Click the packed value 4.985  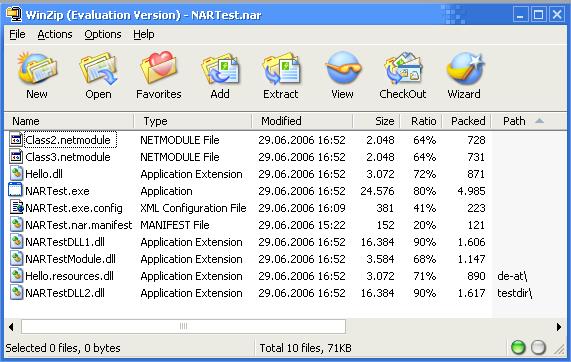click(471, 191)
